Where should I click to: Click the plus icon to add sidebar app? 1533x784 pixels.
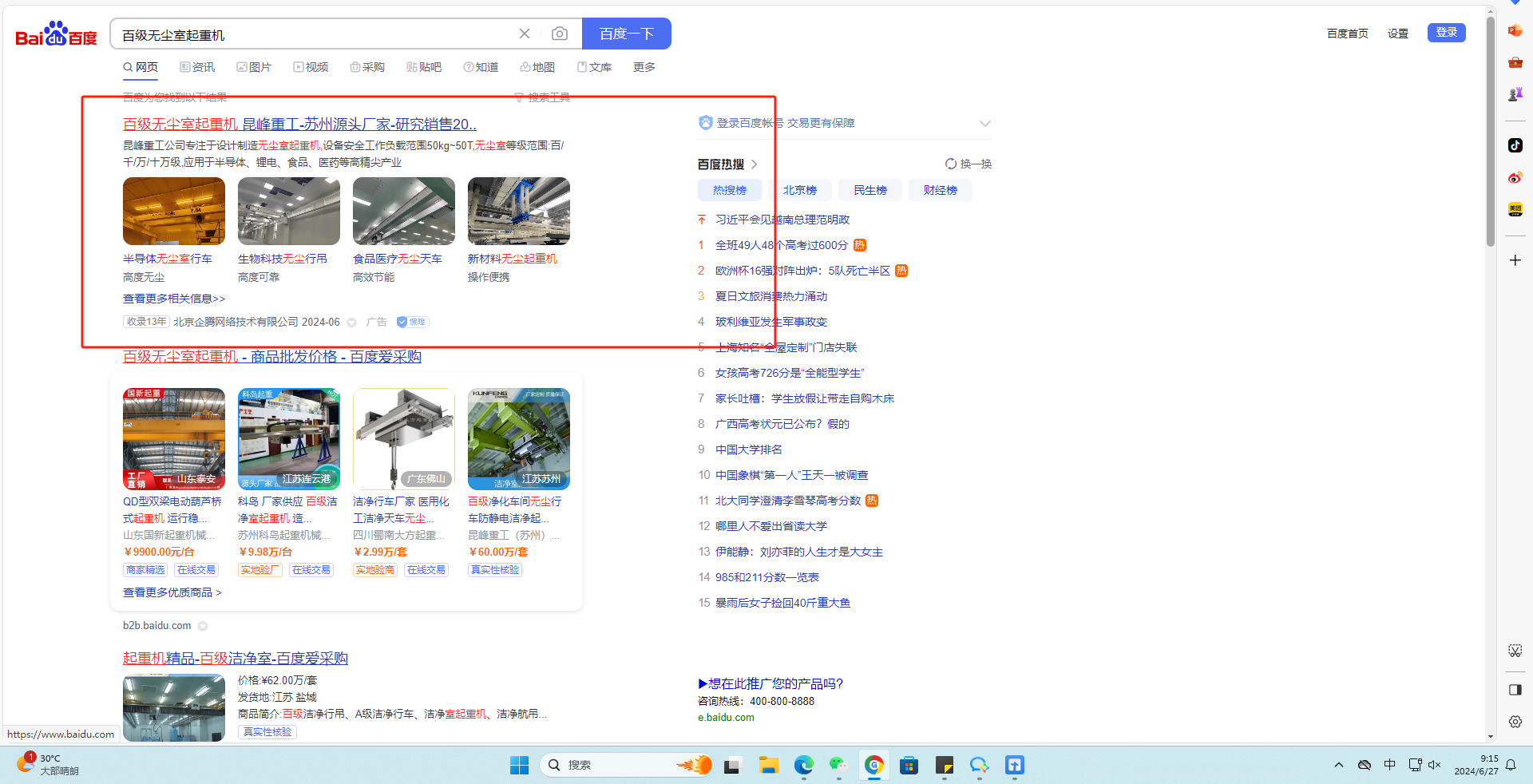(1515, 260)
